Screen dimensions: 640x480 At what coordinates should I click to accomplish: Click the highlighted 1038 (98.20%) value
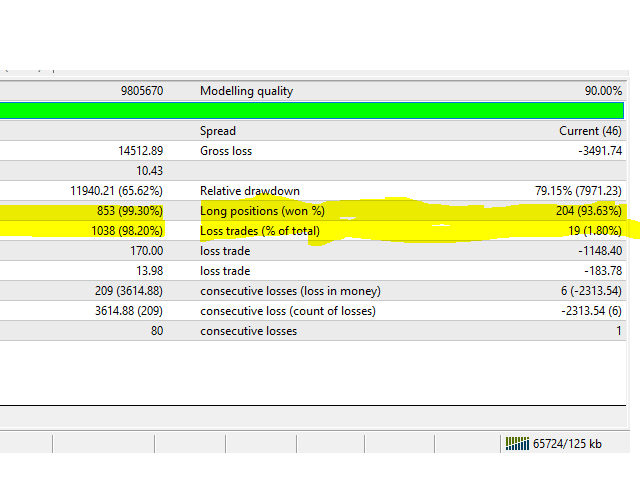click(127, 231)
